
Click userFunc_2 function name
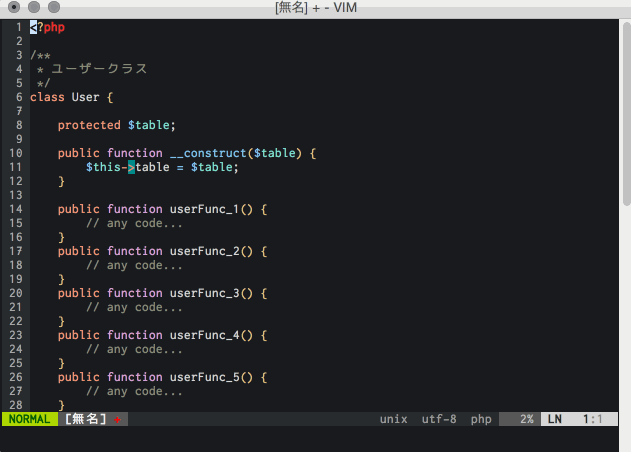click(x=204, y=251)
